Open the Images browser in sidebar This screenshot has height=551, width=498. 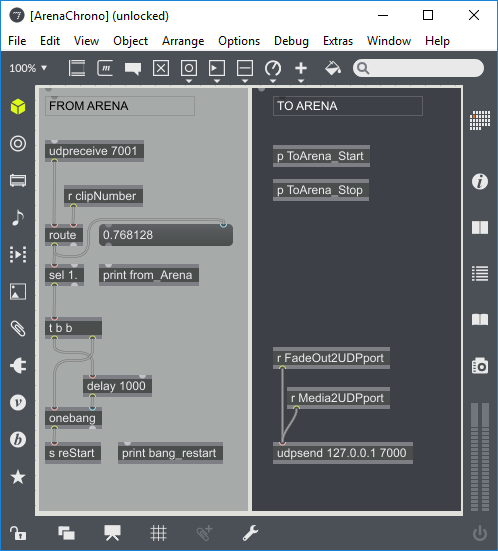[x=18, y=292]
